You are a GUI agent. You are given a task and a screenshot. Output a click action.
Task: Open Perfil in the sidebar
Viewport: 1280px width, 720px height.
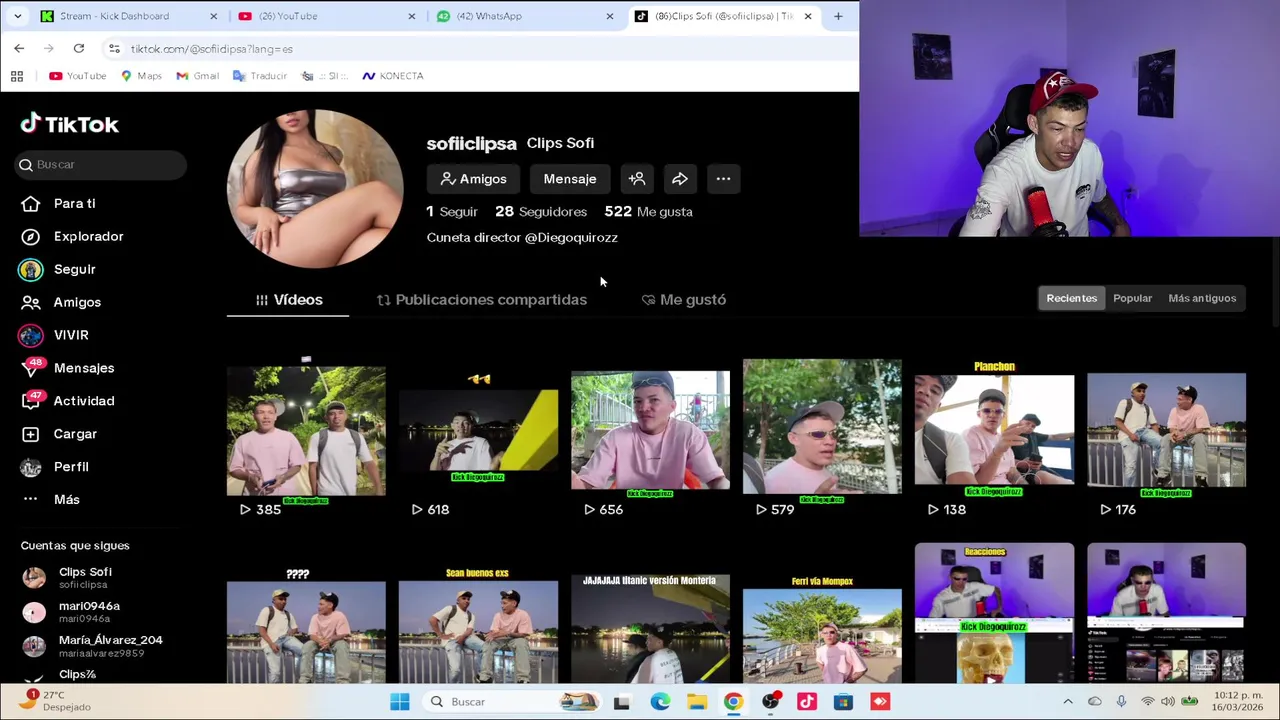coord(56,466)
